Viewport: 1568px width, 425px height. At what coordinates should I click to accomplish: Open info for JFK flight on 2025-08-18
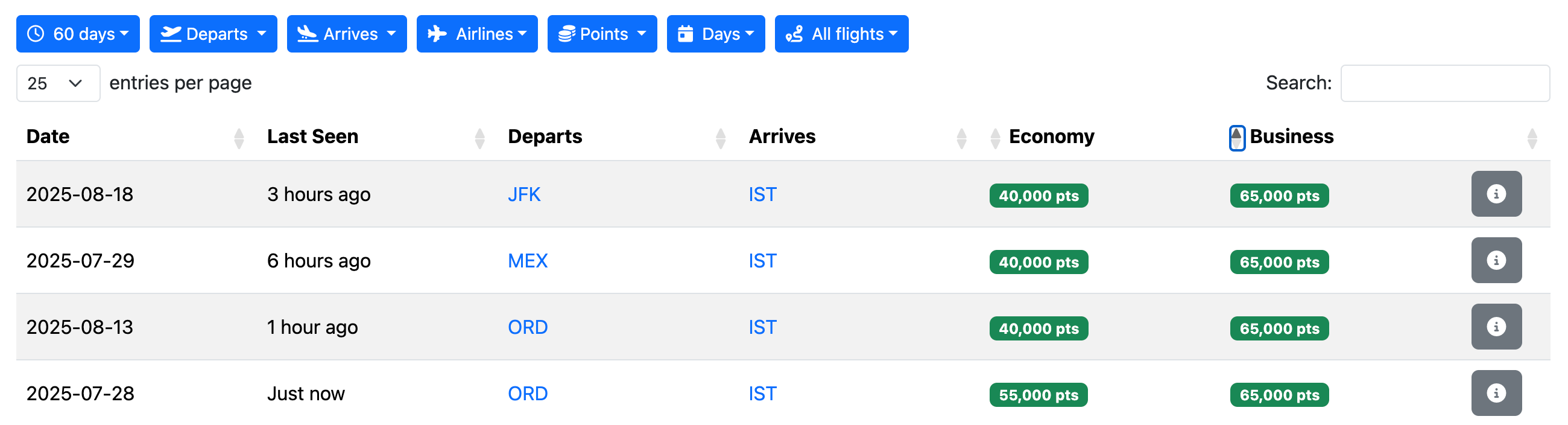tap(1496, 194)
